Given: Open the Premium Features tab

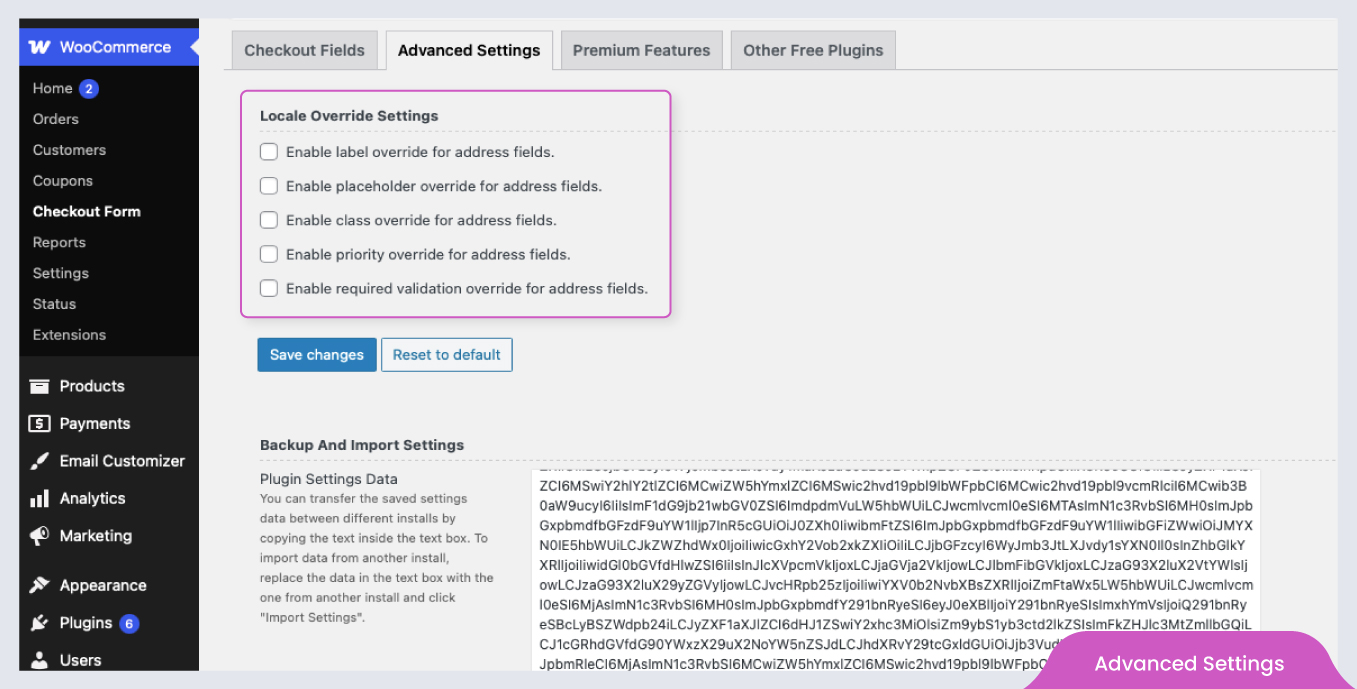Looking at the screenshot, I should [641, 50].
